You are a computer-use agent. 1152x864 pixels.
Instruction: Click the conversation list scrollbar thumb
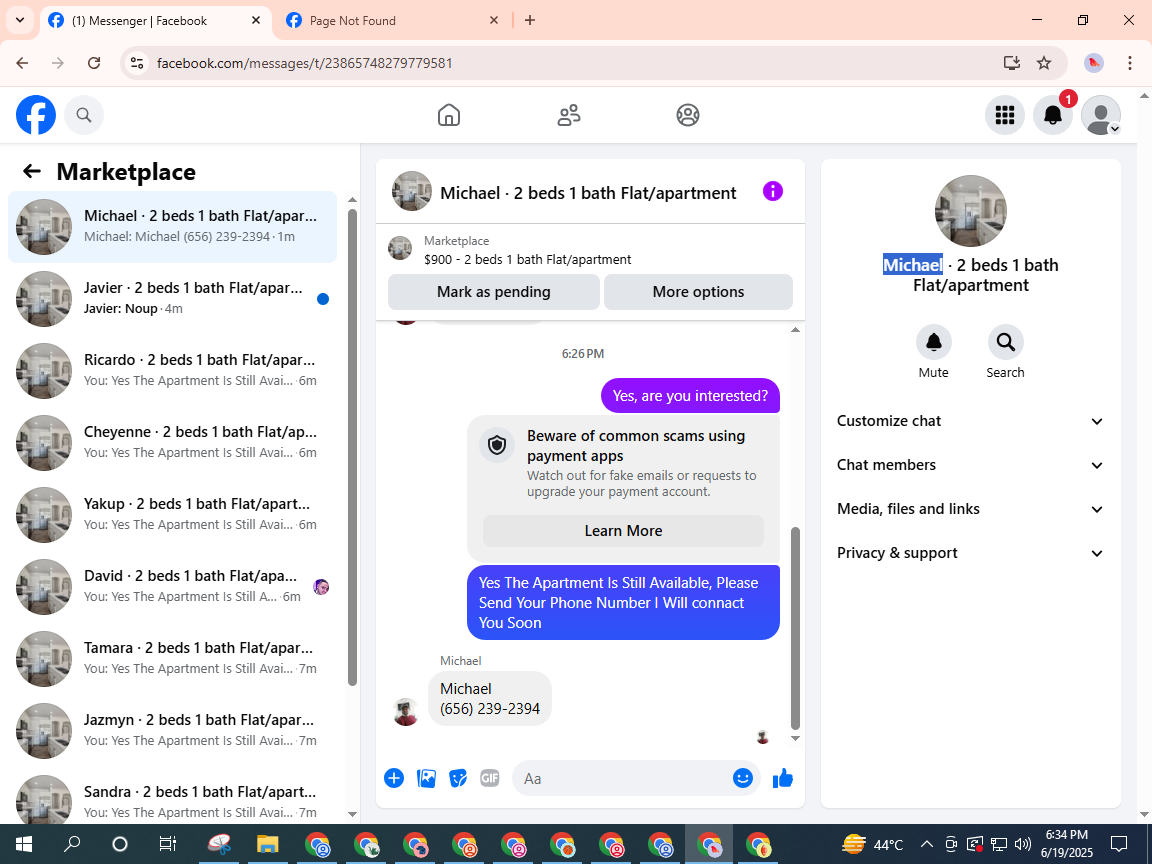click(x=352, y=447)
